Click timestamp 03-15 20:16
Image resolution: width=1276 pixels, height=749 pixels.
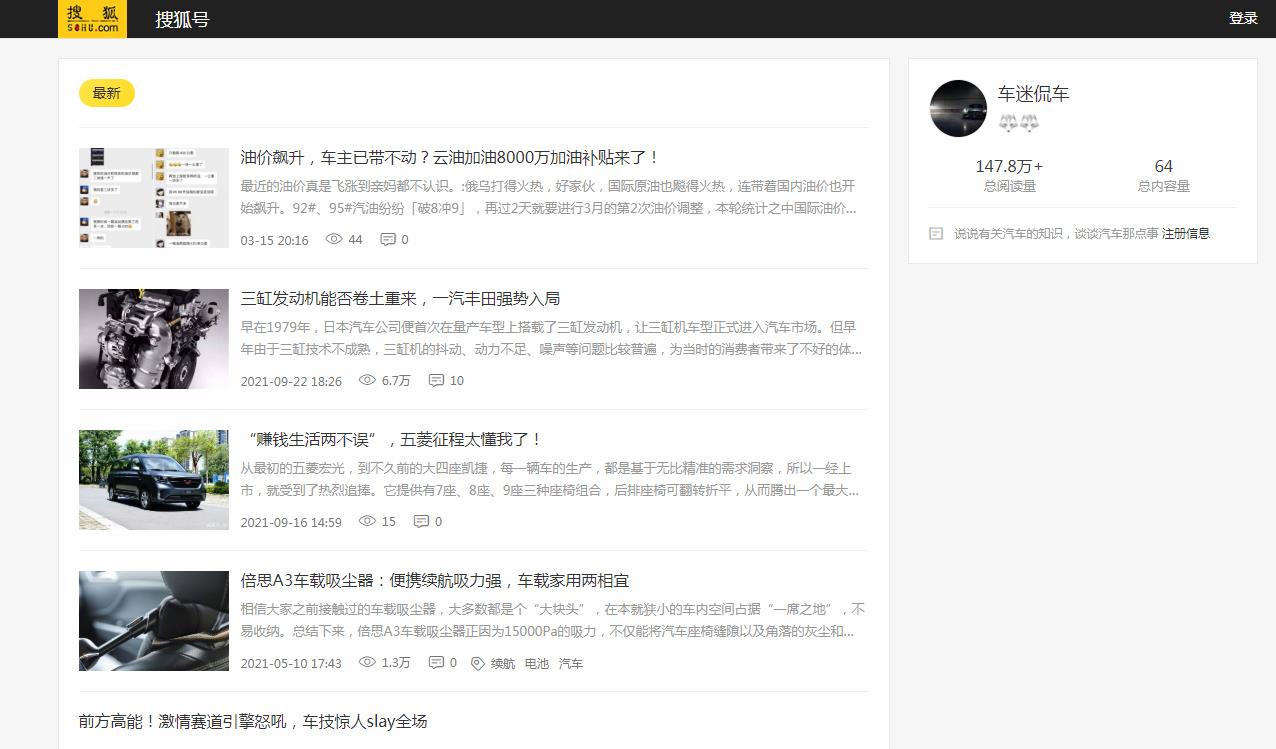click(275, 240)
